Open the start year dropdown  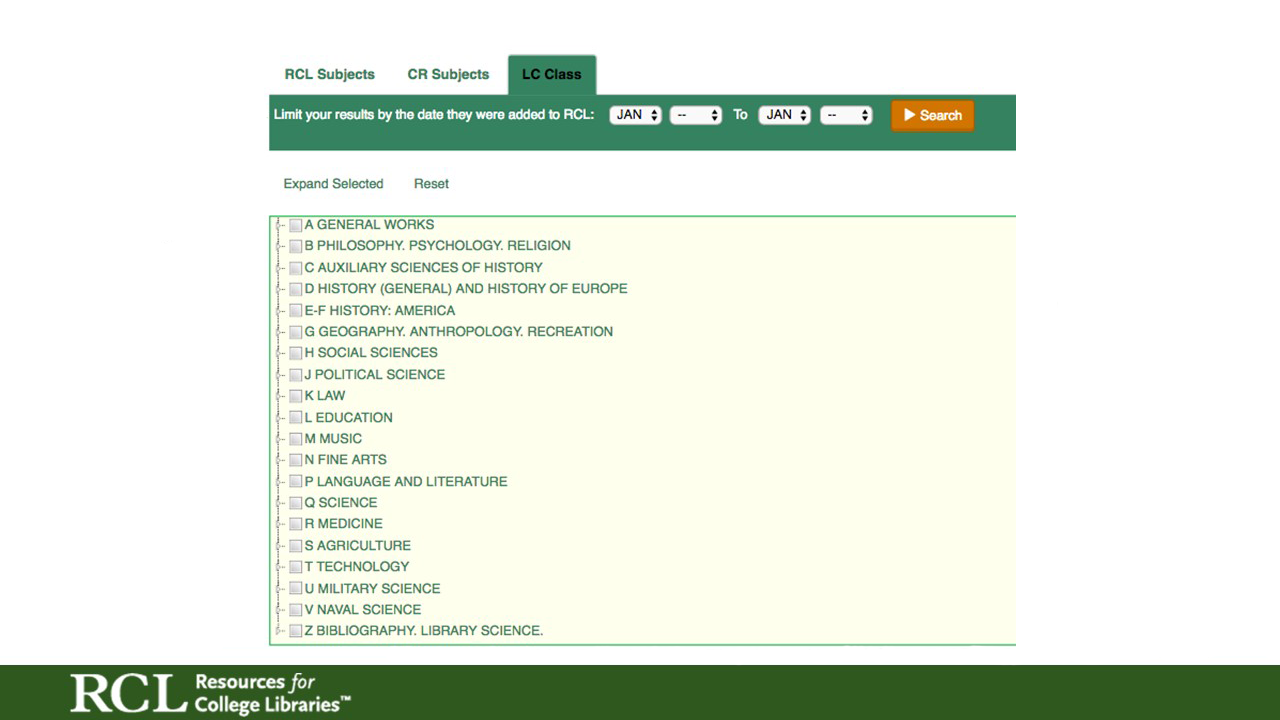[695, 115]
